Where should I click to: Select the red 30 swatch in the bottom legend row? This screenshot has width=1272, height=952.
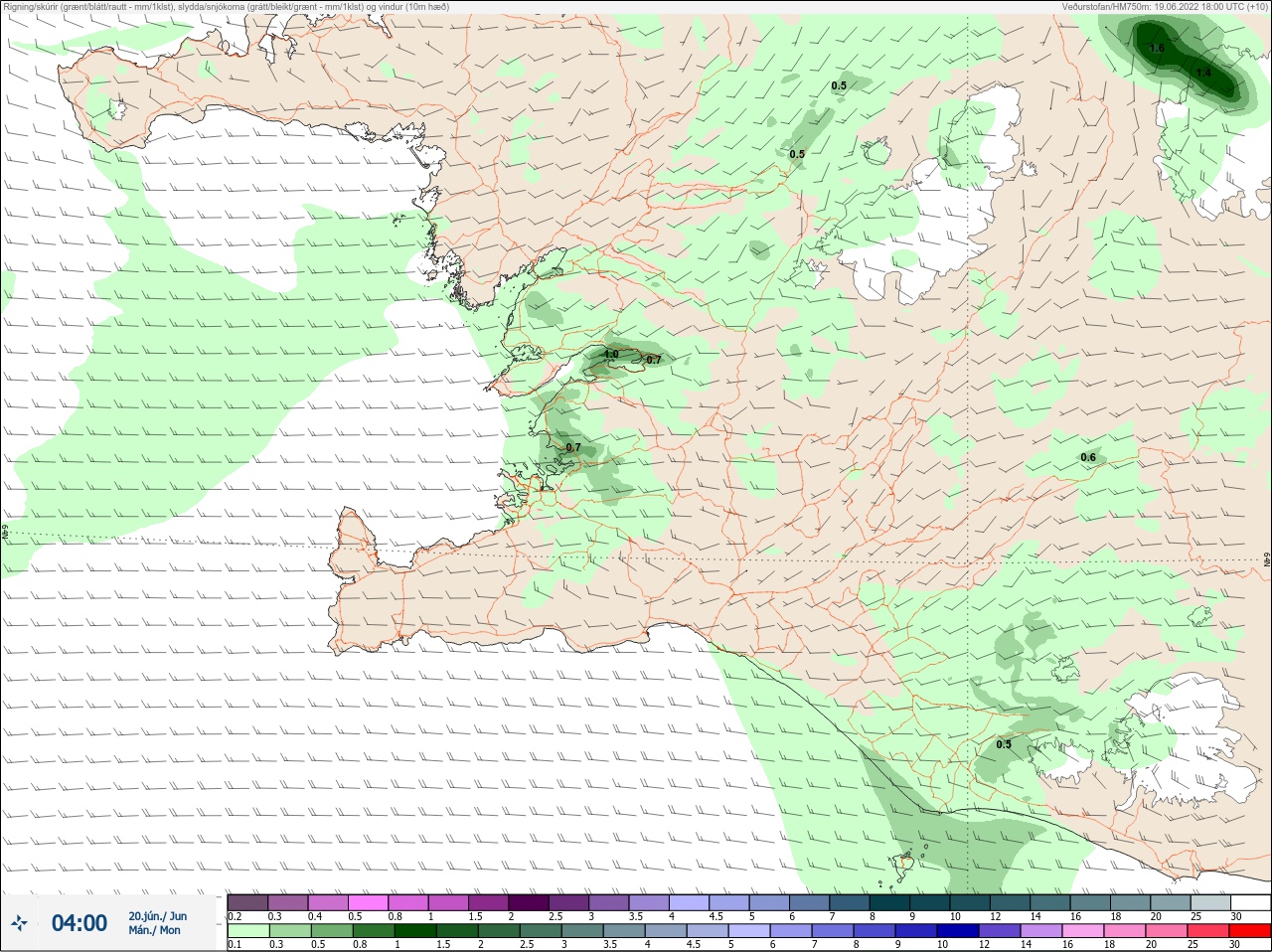click(x=1250, y=931)
